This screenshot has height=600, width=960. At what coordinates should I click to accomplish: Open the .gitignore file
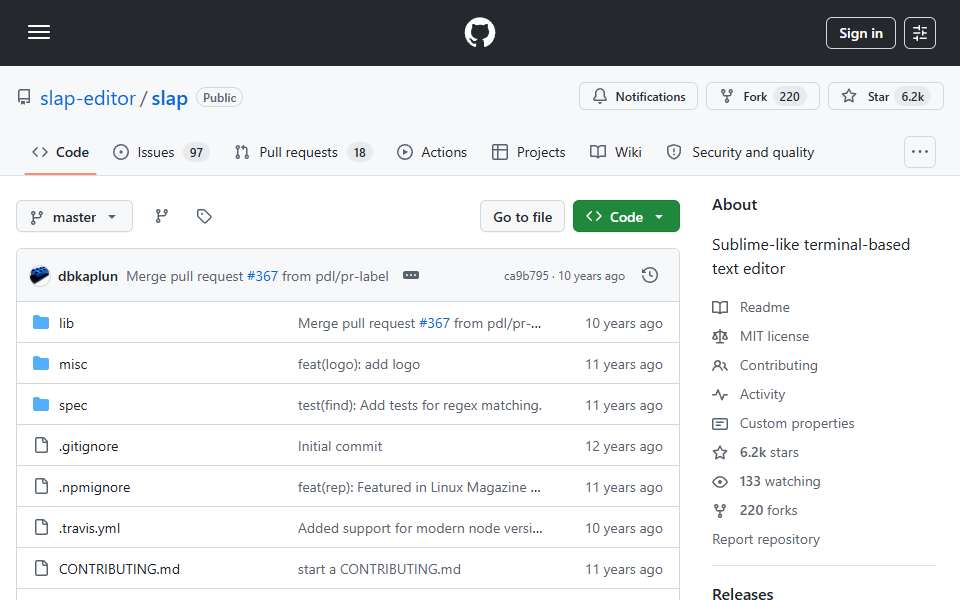(x=88, y=446)
